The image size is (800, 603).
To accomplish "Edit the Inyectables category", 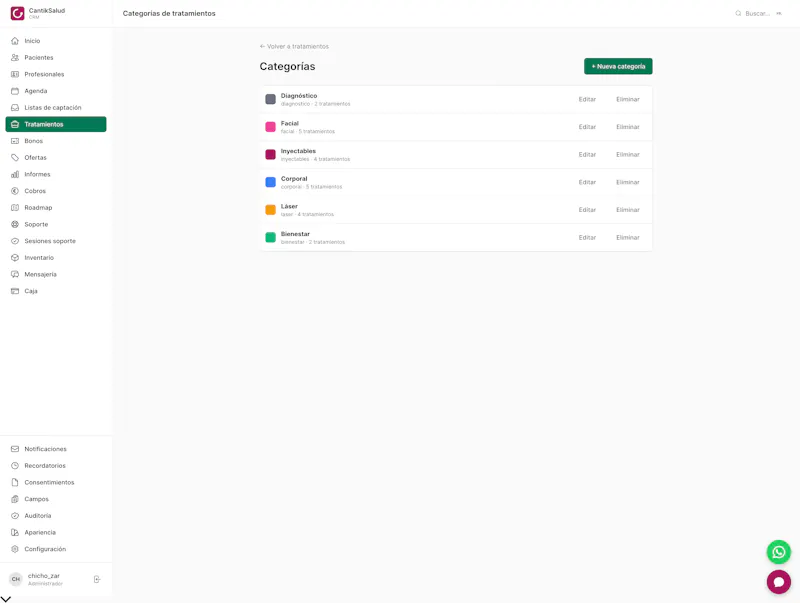I will (x=587, y=155).
